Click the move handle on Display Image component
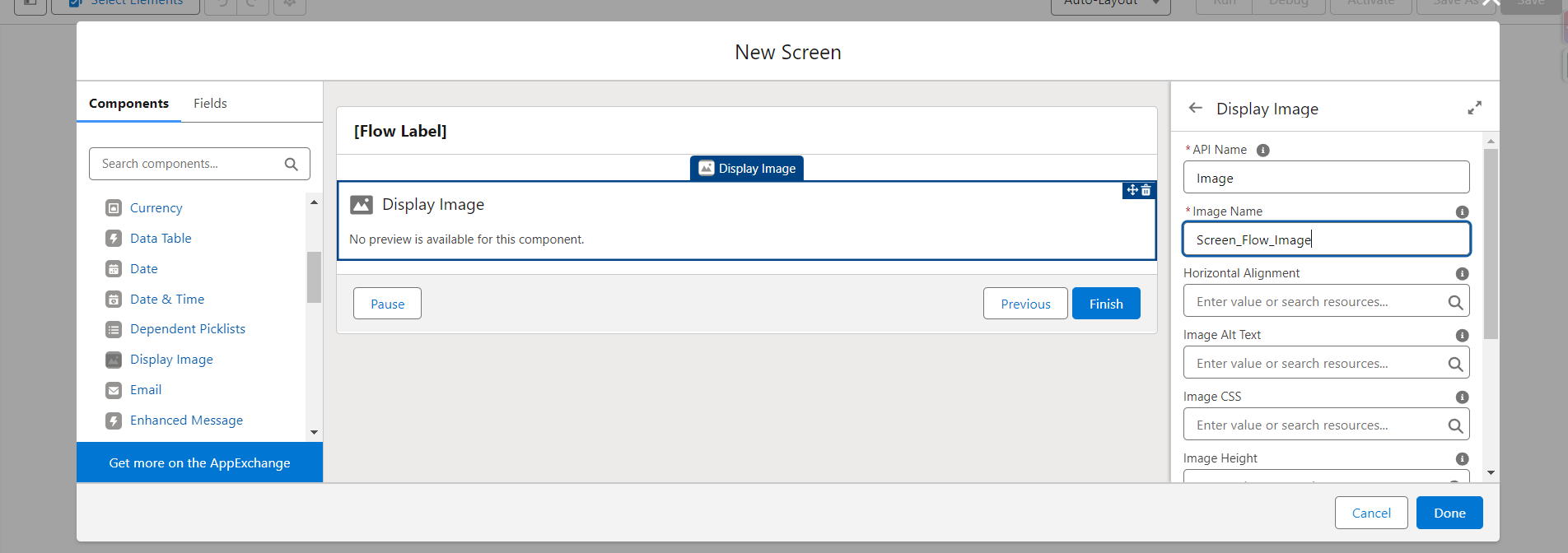1568x553 pixels. click(x=1132, y=190)
